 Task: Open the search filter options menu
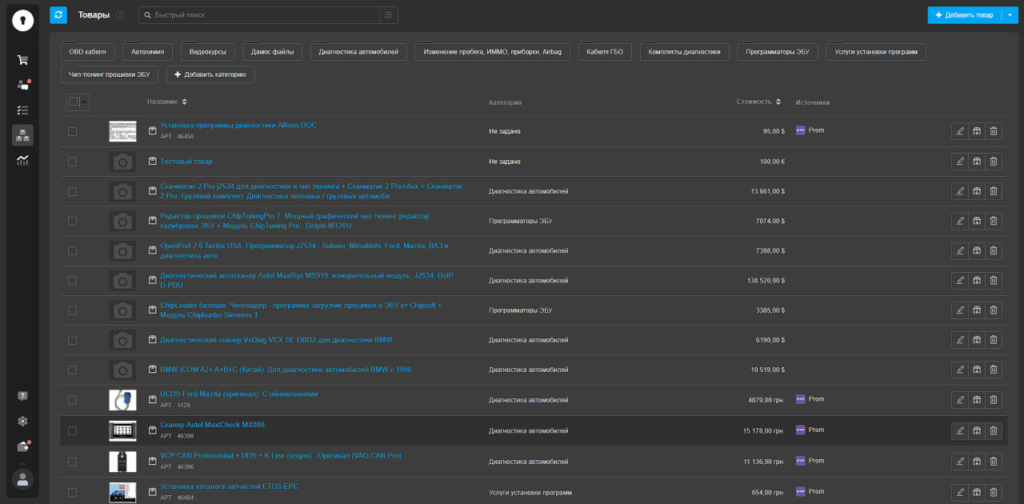pyautogui.click(x=389, y=15)
